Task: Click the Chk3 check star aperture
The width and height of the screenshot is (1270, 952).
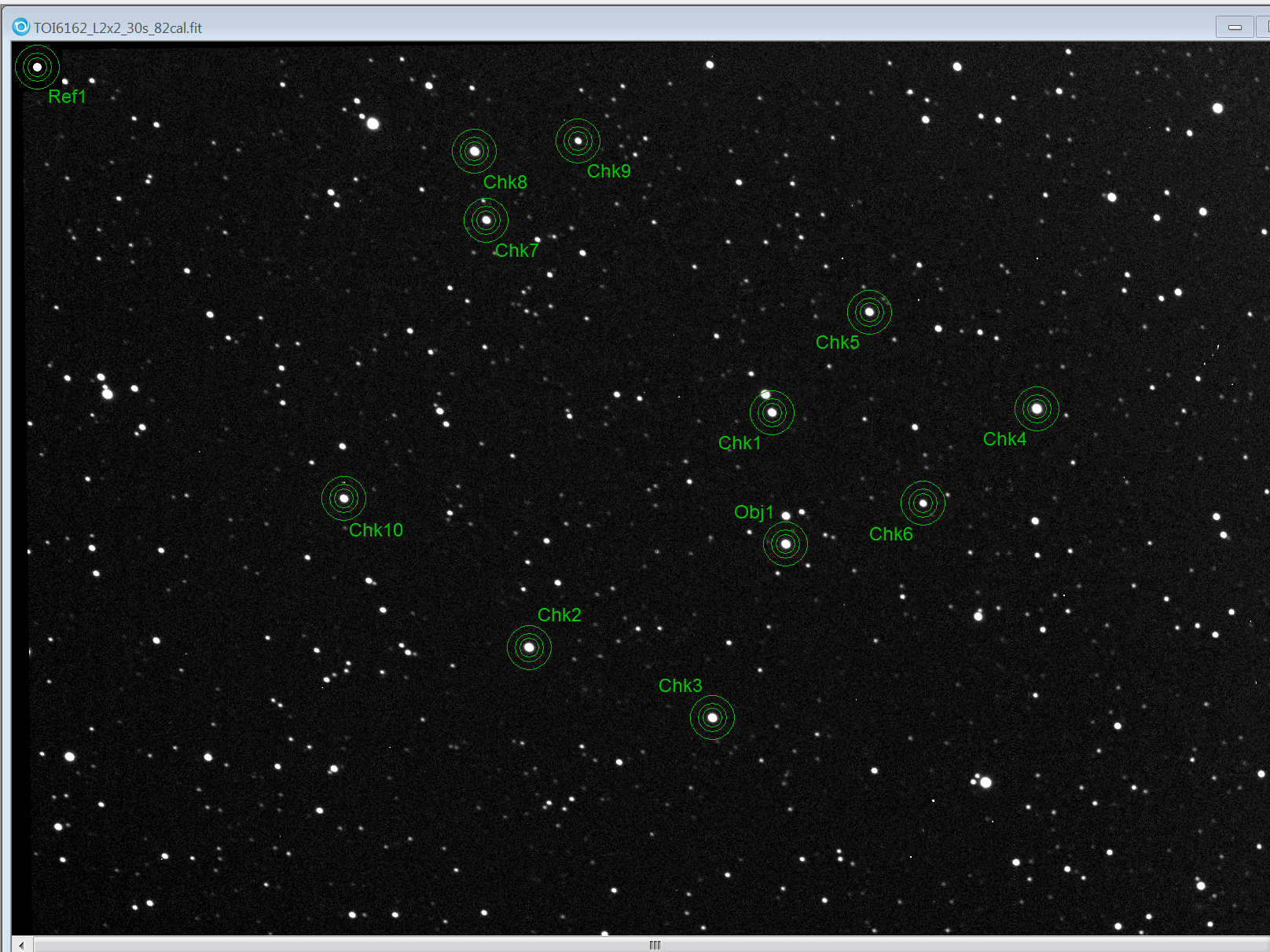Action: click(x=712, y=717)
